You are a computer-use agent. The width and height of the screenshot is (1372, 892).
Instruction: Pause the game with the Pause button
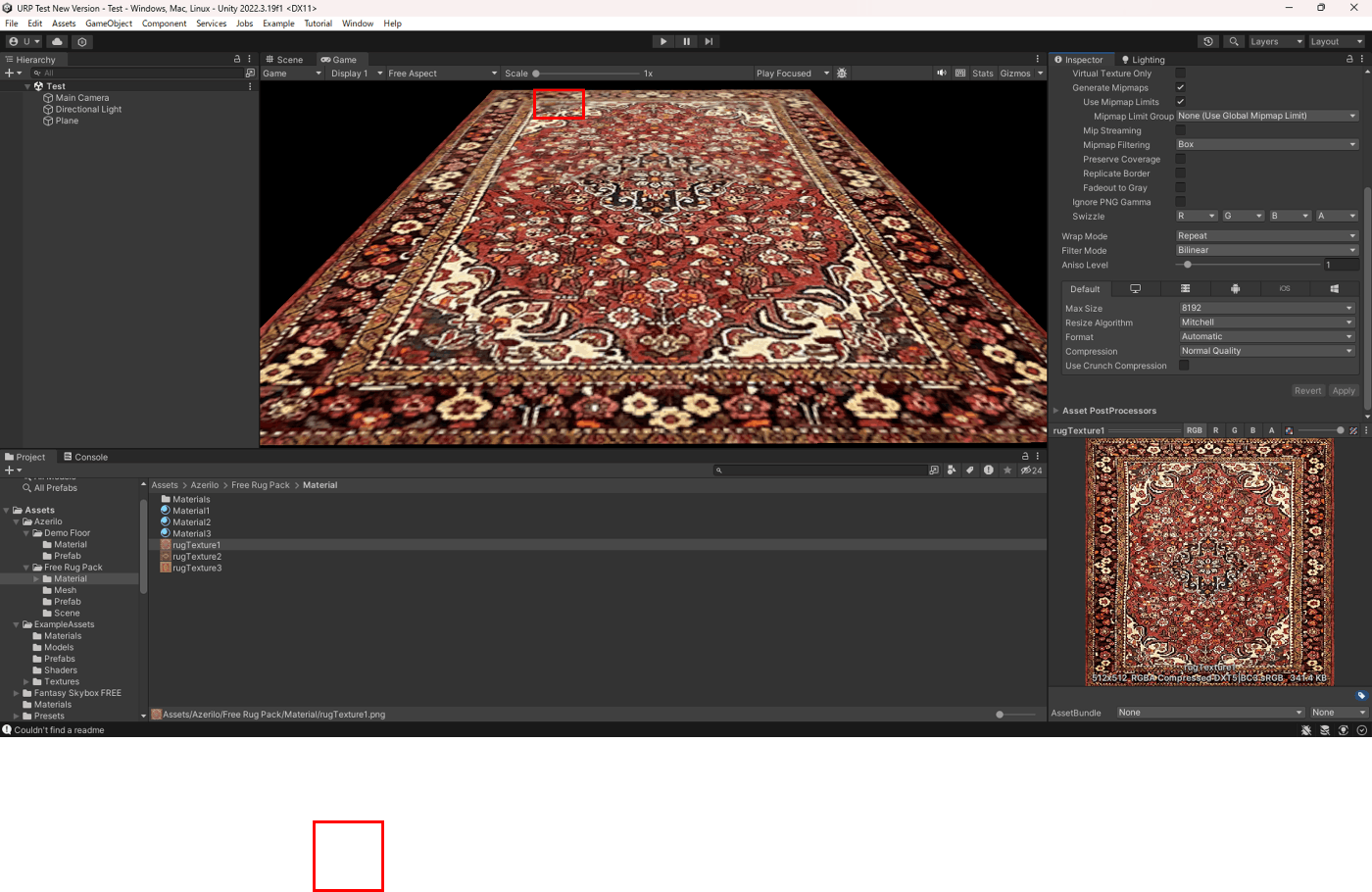(x=686, y=41)
